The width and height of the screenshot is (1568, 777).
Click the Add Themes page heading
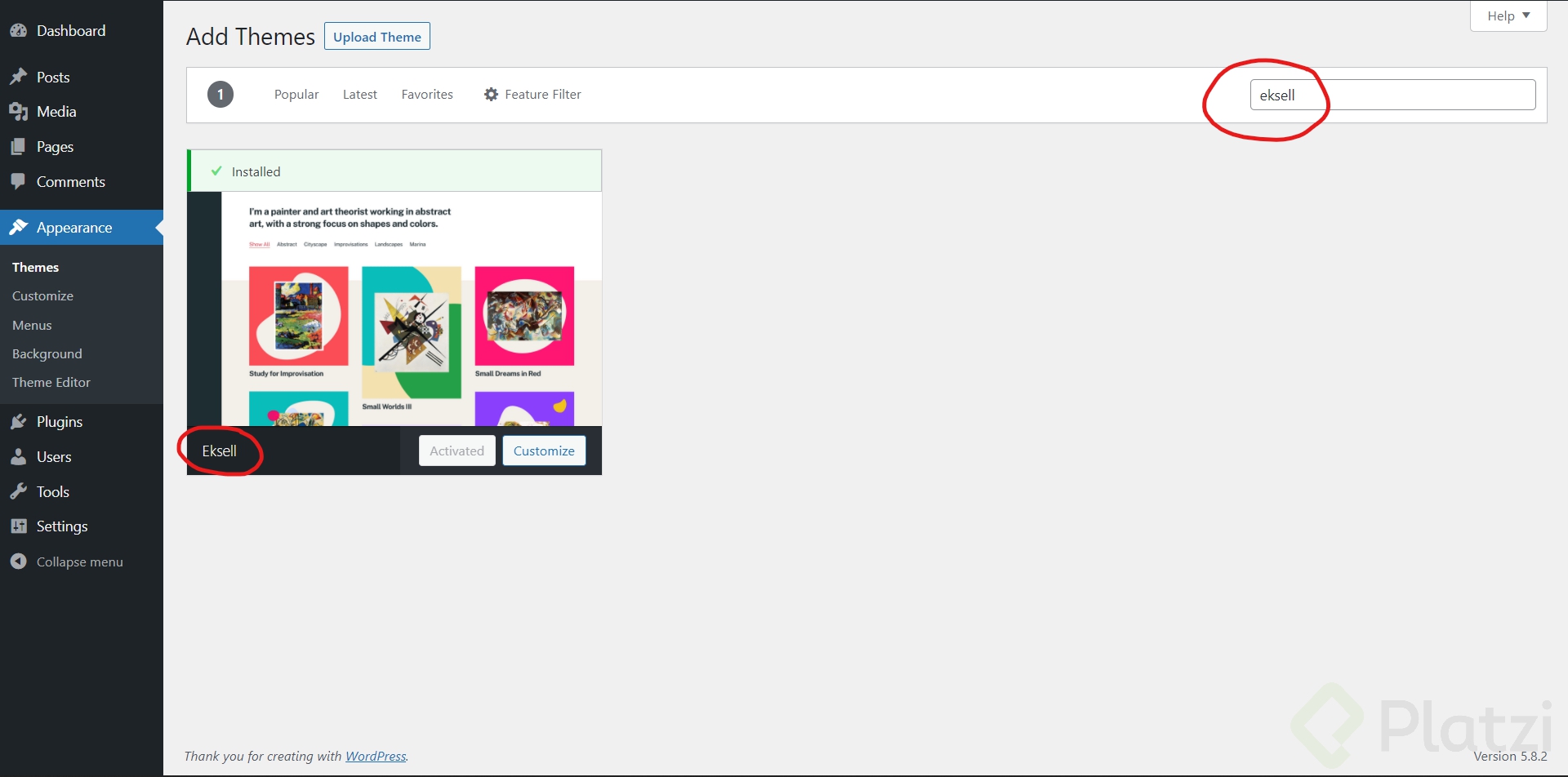coord(251,37)
